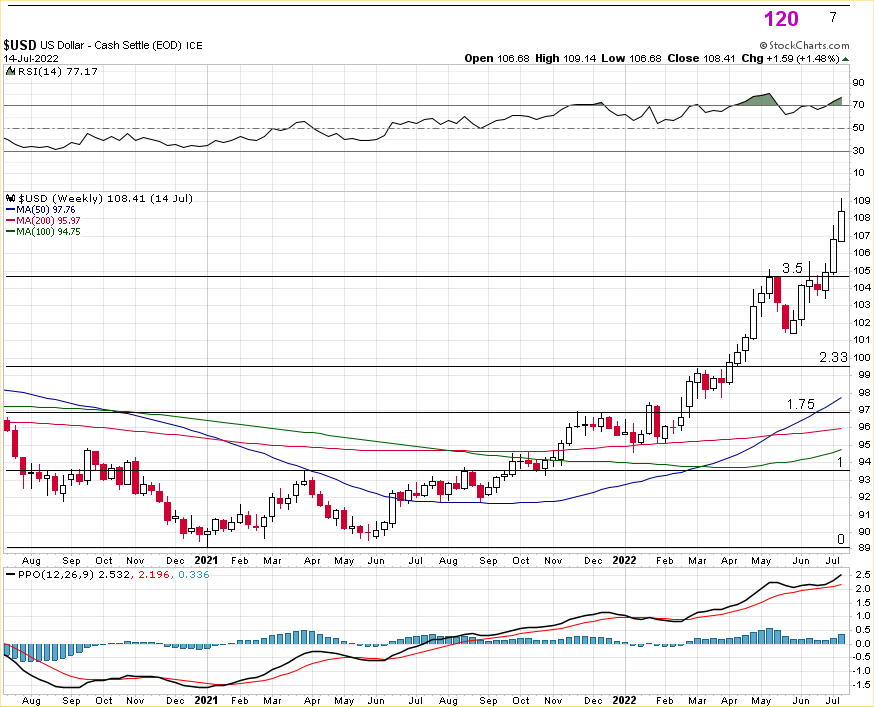Image resolution: width=874 pixels, height=707 pixels.
Task: Click the RSI axis 10 label
Action: click(x=858, y=173)
